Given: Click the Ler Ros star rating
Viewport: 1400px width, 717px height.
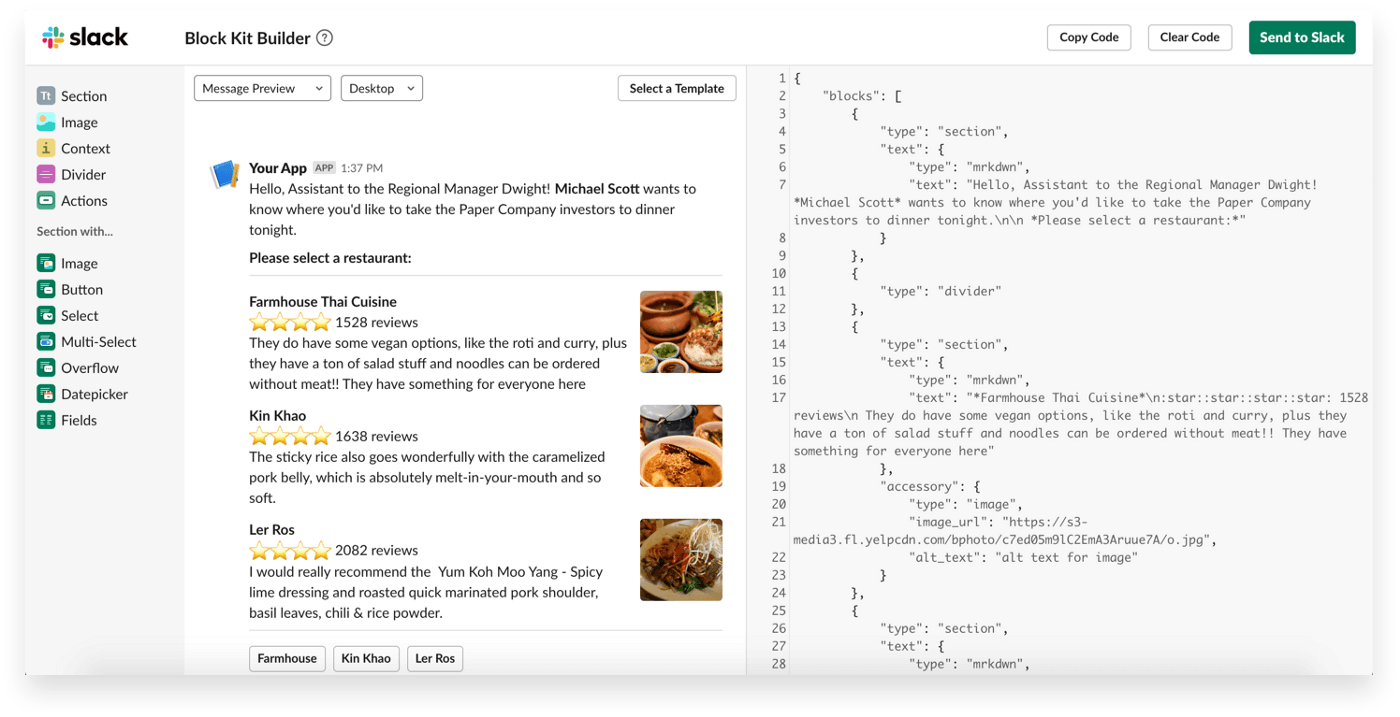Looking at the screenshot, I should [x=290, y=550].
